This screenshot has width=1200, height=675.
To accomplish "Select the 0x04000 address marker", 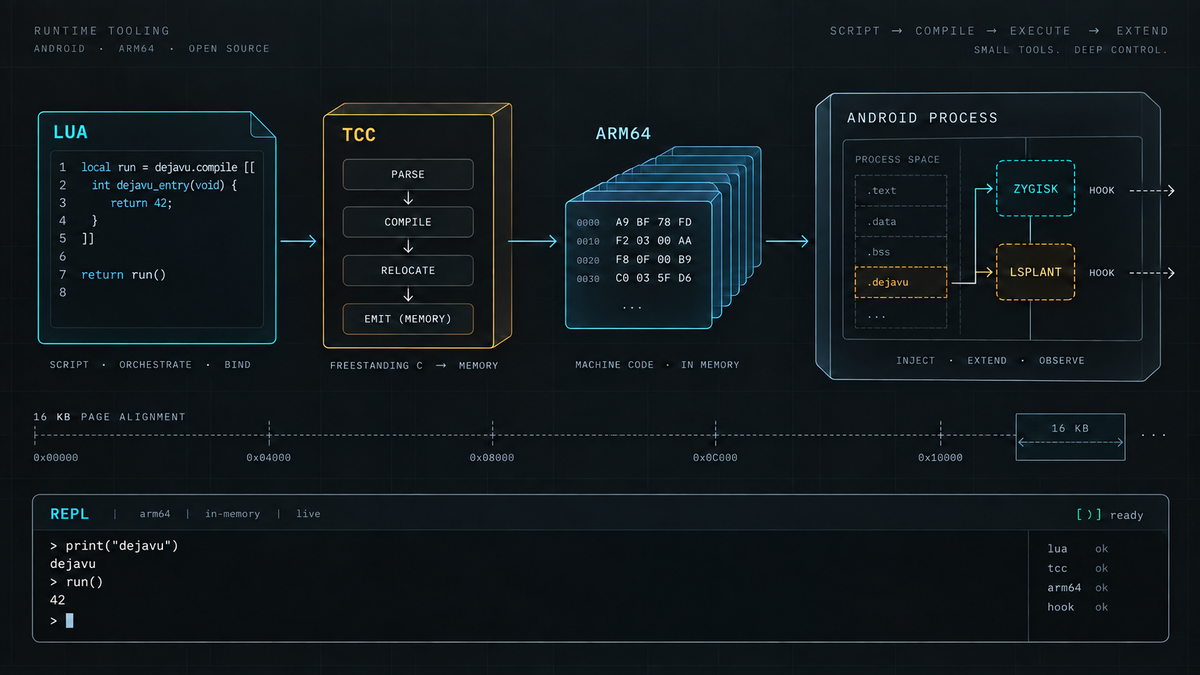I will pyautogui.click(x=269, y=458).
